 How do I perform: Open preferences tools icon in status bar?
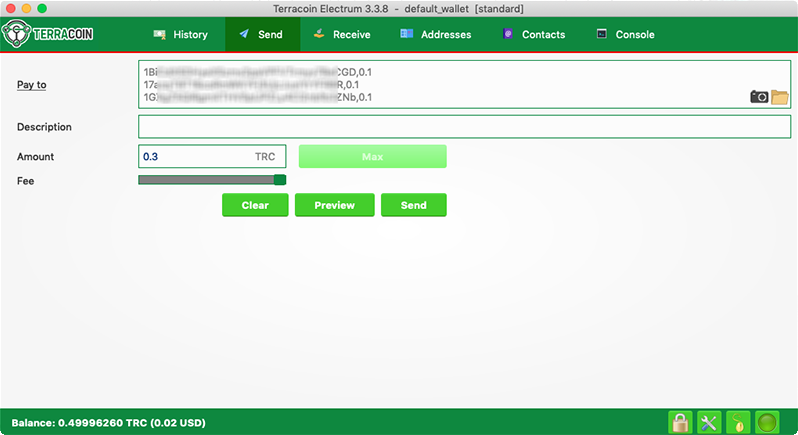pyautogui.click(x=709, y=422)
